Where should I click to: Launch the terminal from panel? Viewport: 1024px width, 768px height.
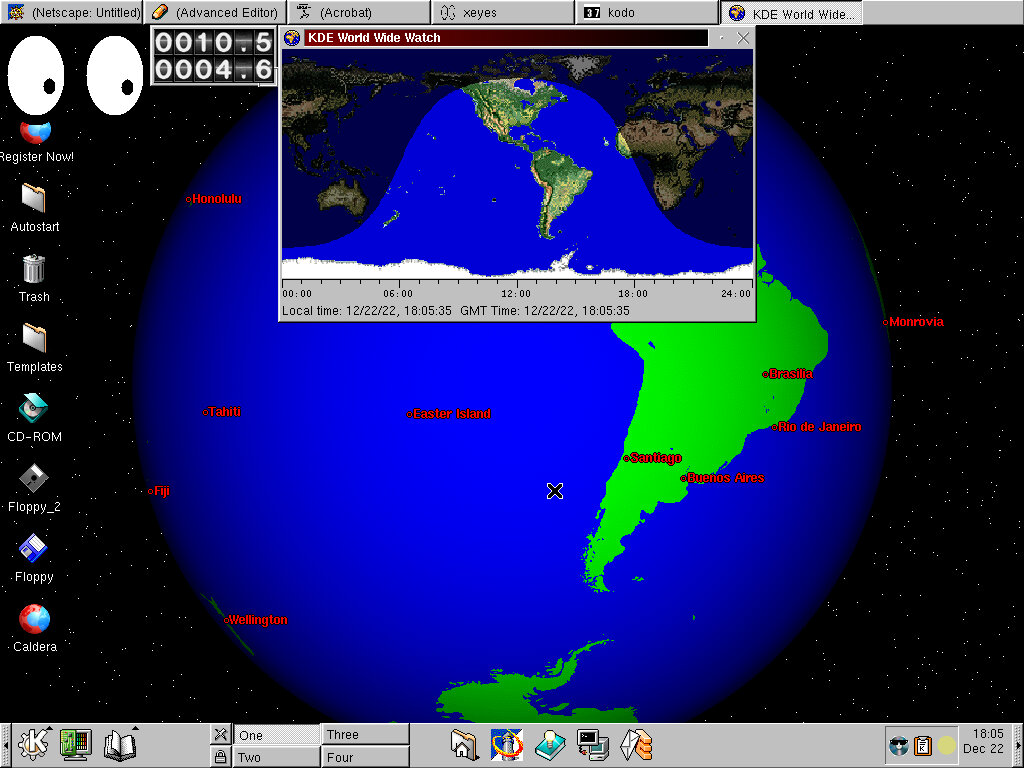click(x=592, y=745)
